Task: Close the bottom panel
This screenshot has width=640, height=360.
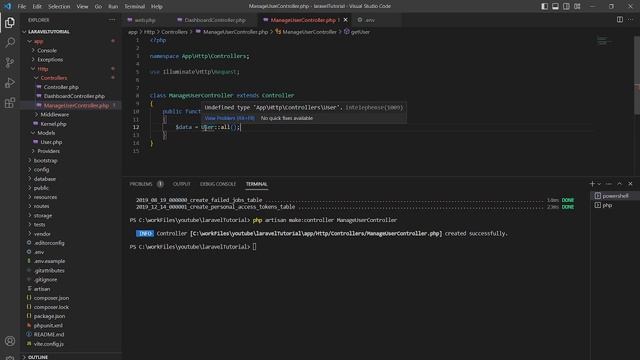Action: pos(630,184)
